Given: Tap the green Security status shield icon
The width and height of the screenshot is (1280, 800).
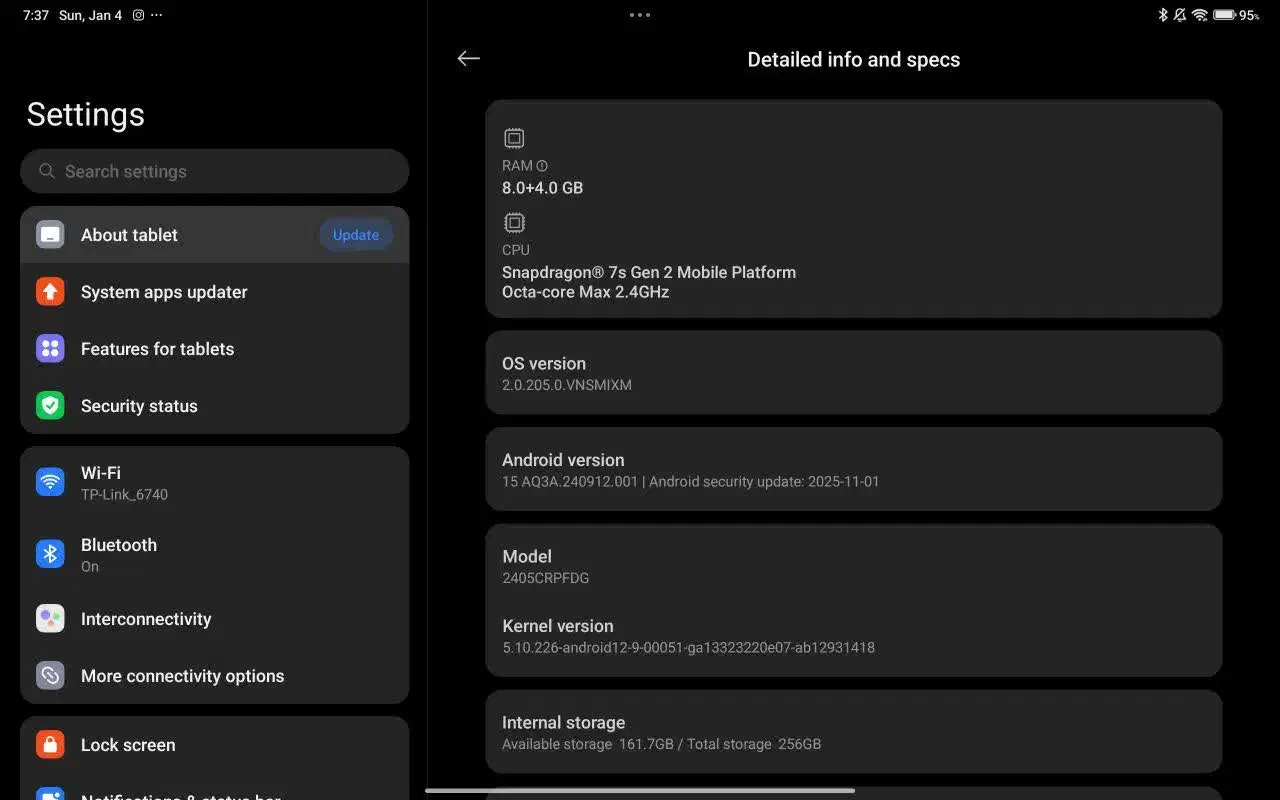Looking at the screenshot, I should [50, 405].
